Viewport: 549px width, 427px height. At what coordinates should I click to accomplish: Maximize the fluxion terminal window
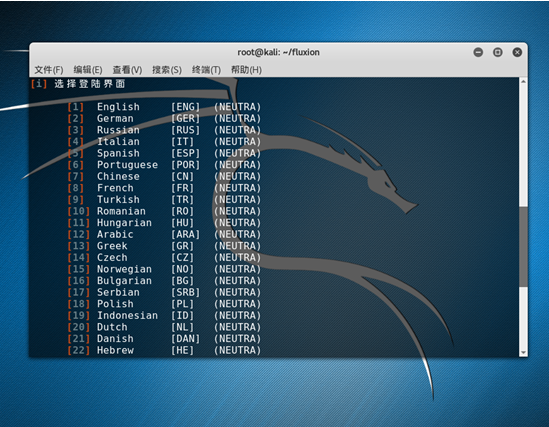498,52
